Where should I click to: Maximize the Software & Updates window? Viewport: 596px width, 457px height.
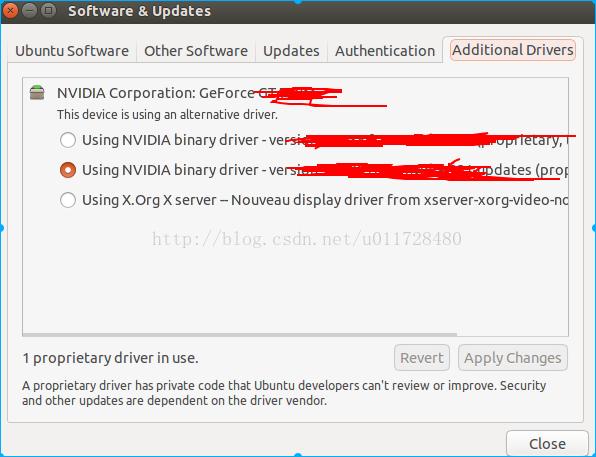(x=49, y=11)
